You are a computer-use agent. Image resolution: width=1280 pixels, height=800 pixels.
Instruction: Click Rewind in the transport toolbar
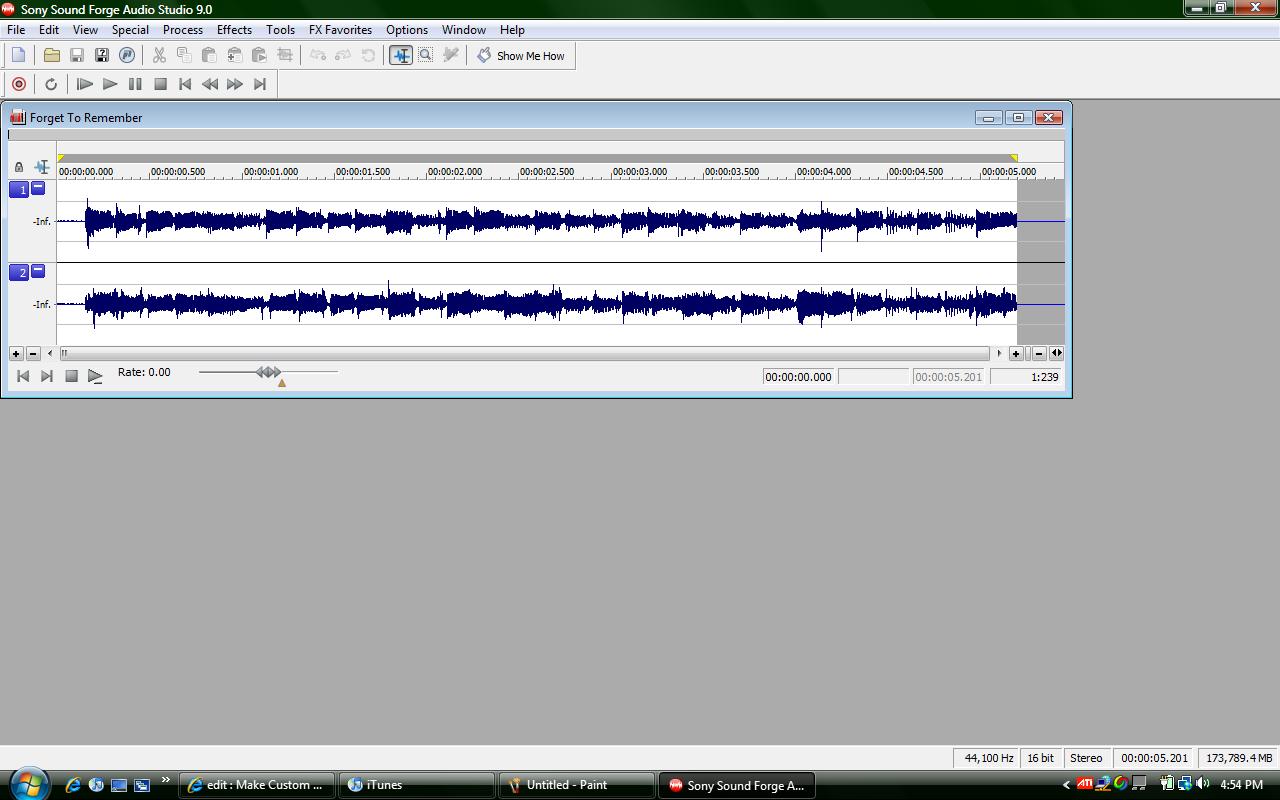coord(210,84)
